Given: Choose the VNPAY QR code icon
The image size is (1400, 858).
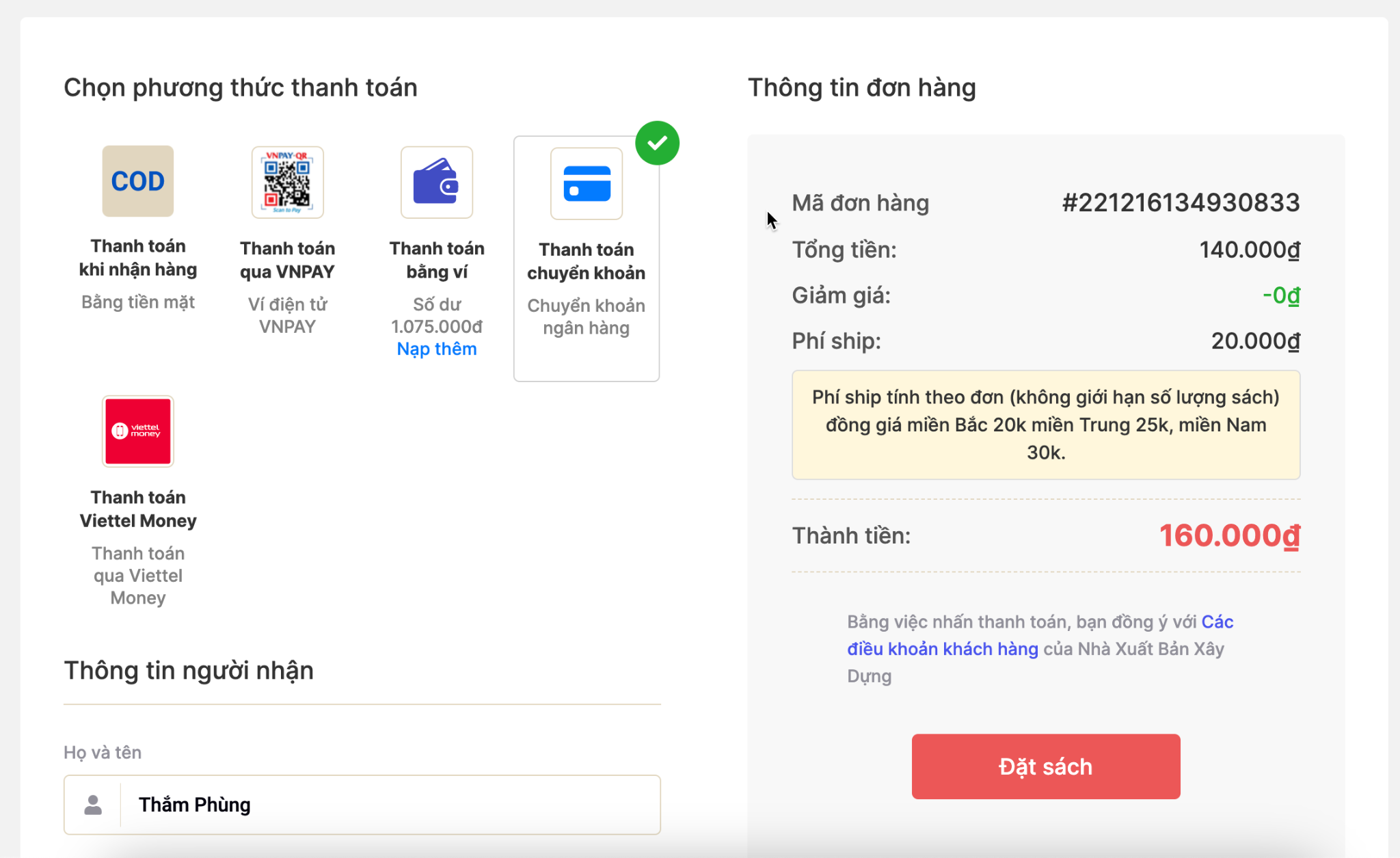Looking at the screenshot, I should click(287, 183).
